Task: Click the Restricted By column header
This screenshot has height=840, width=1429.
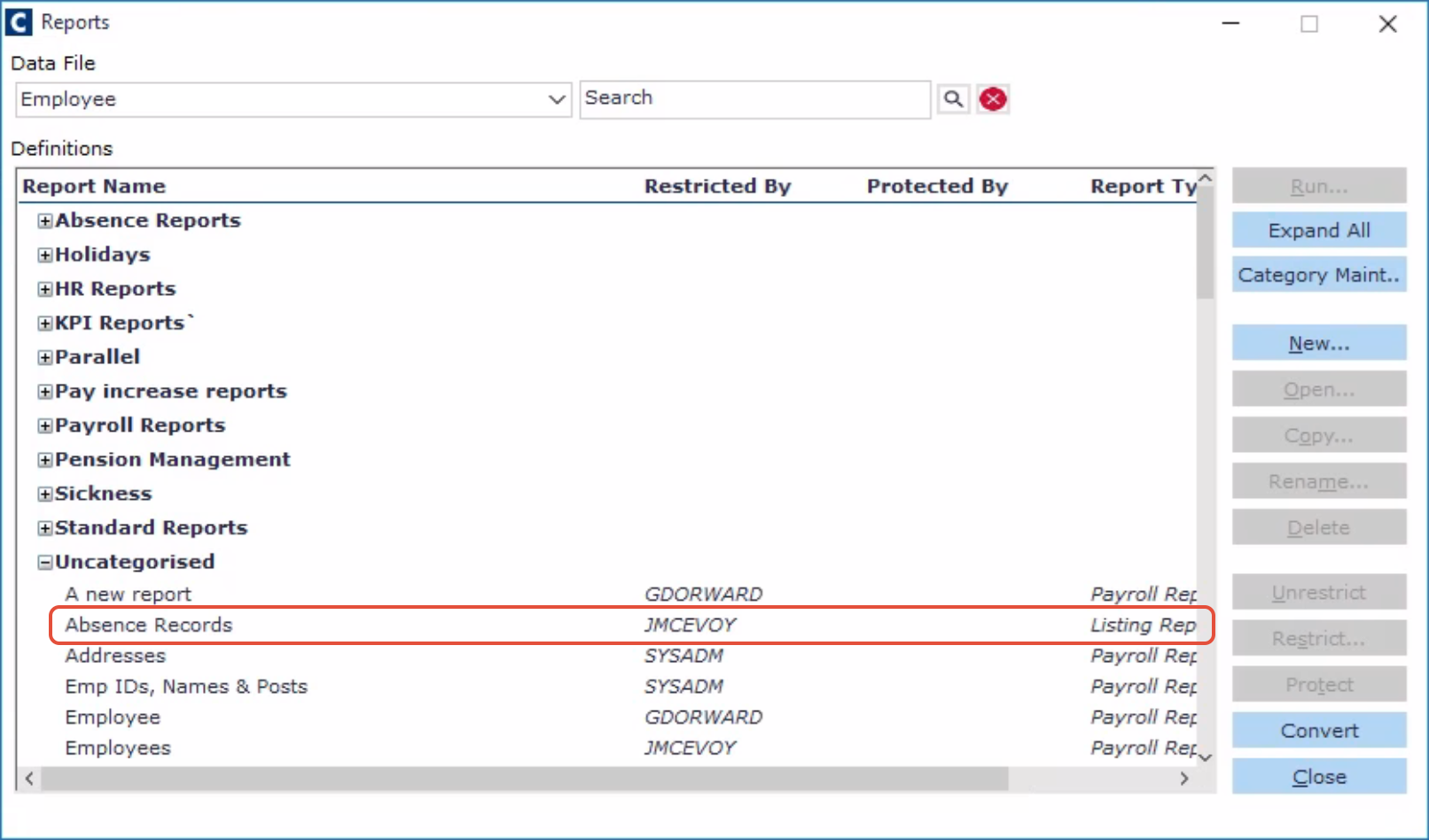Action: tap(717, 186)
